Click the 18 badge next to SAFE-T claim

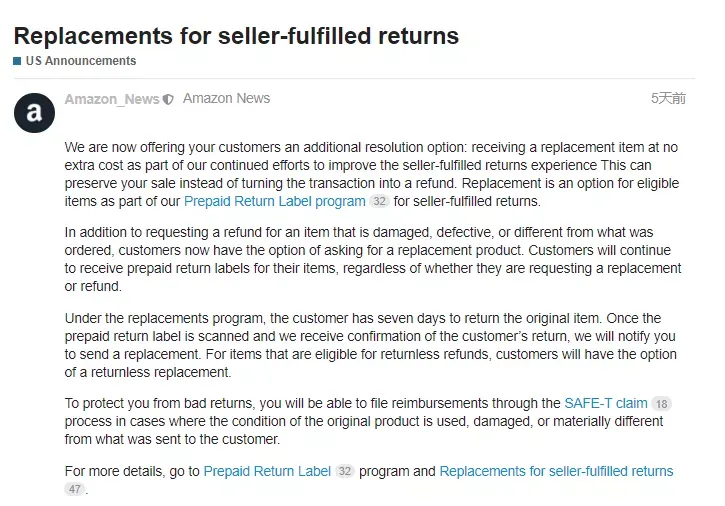[662, 404]
